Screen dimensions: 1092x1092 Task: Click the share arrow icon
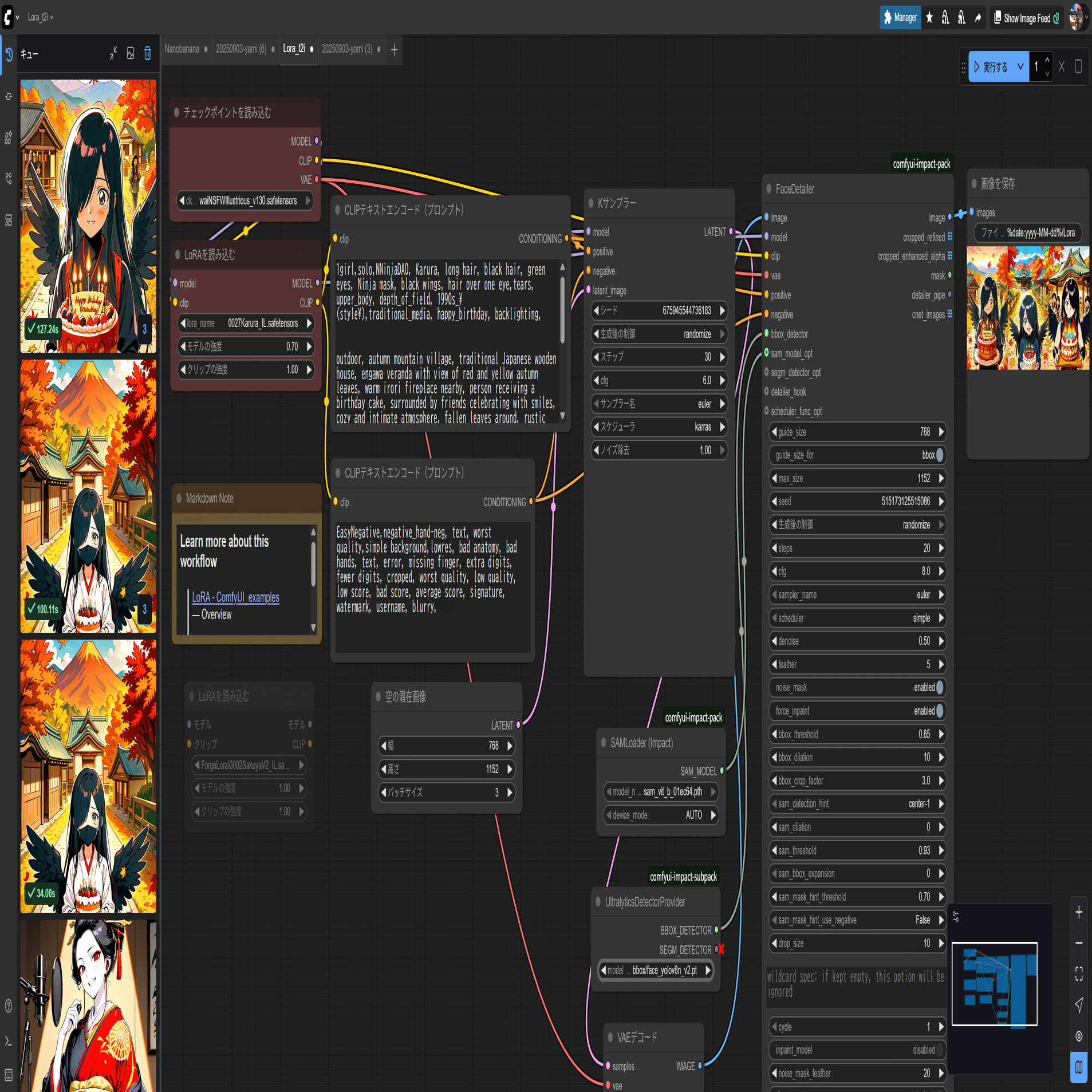point(978,18)
